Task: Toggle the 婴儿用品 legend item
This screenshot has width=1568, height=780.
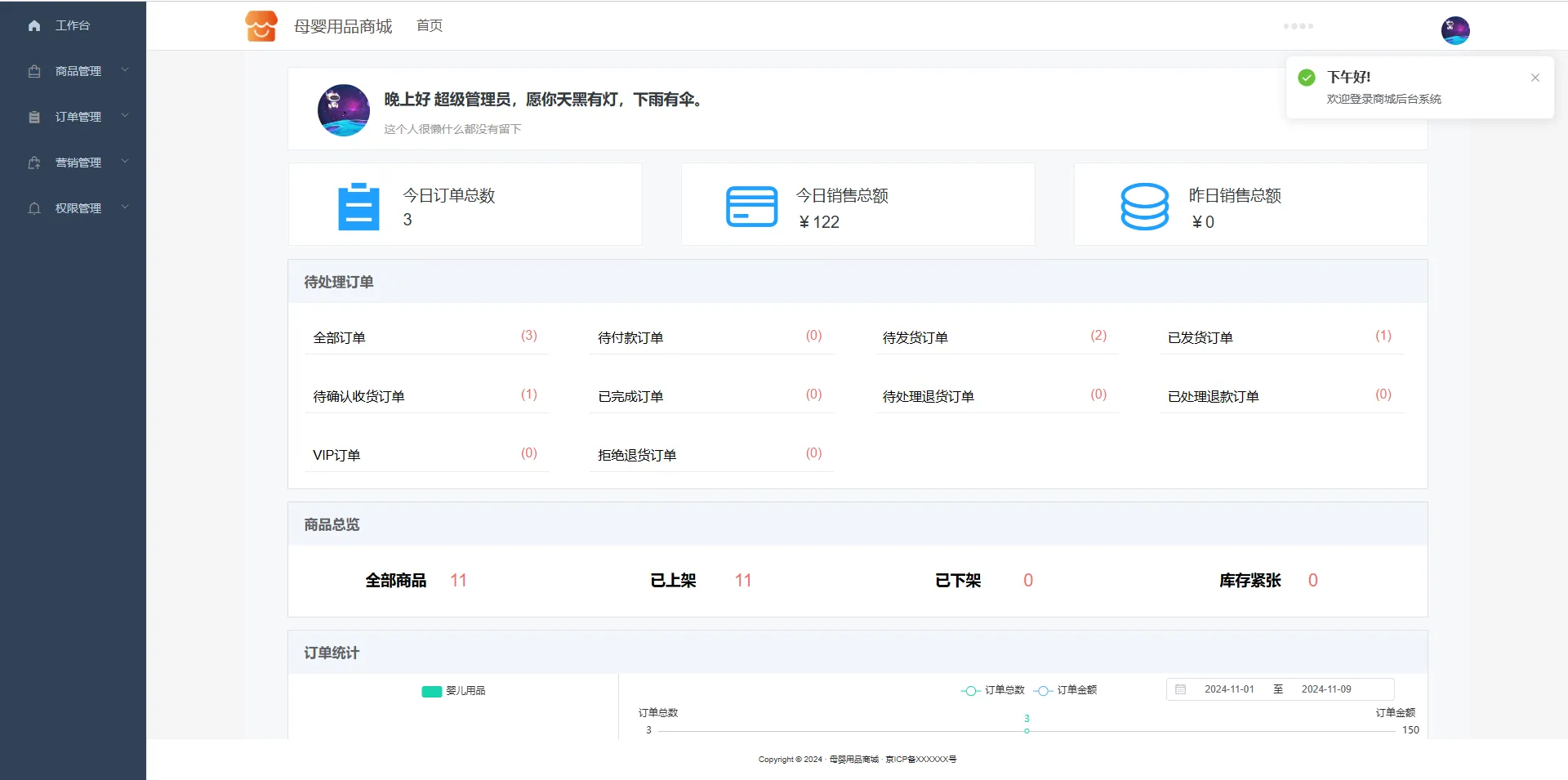Action: tap(454, 691)
